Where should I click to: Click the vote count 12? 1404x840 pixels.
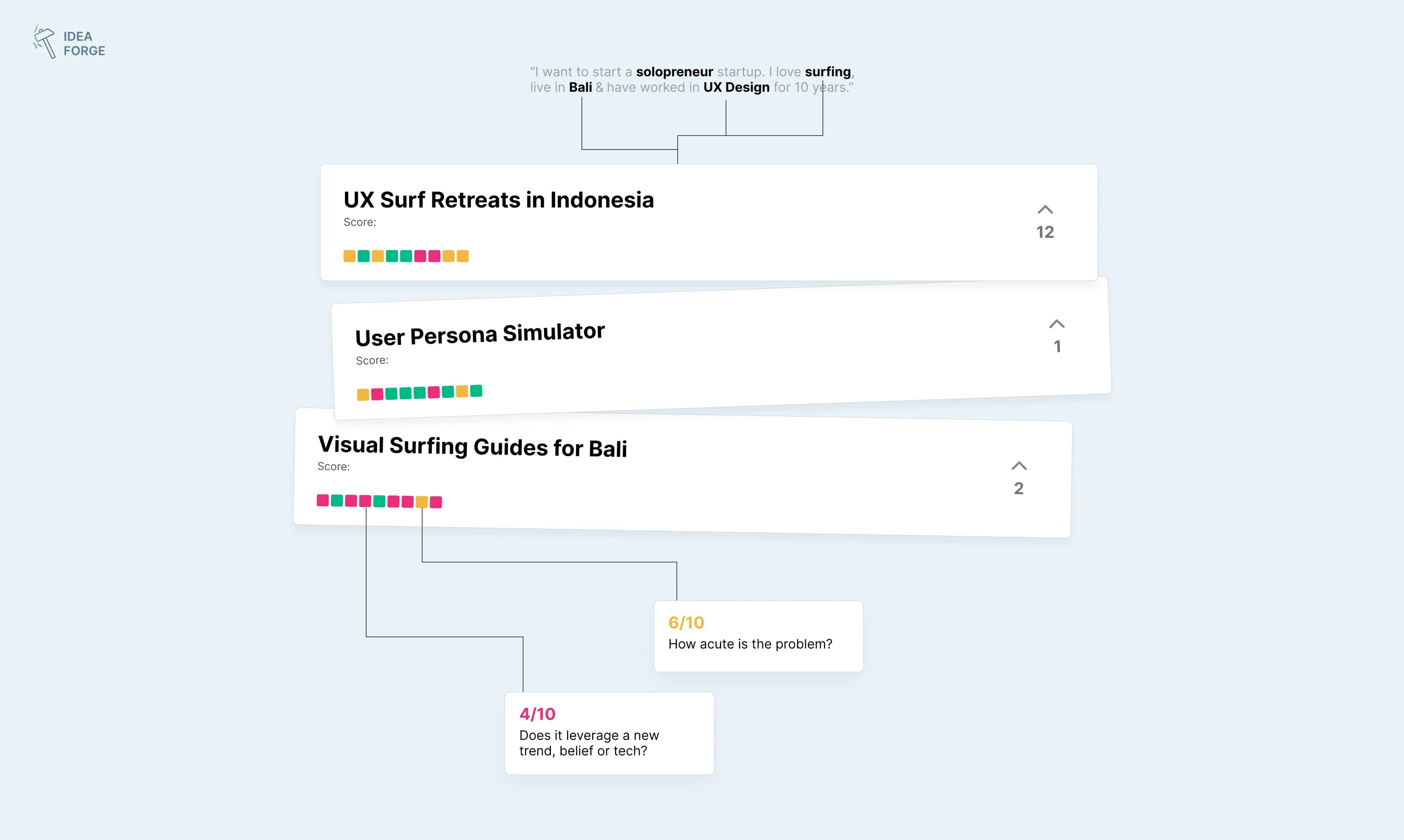tap(1045, 232)
